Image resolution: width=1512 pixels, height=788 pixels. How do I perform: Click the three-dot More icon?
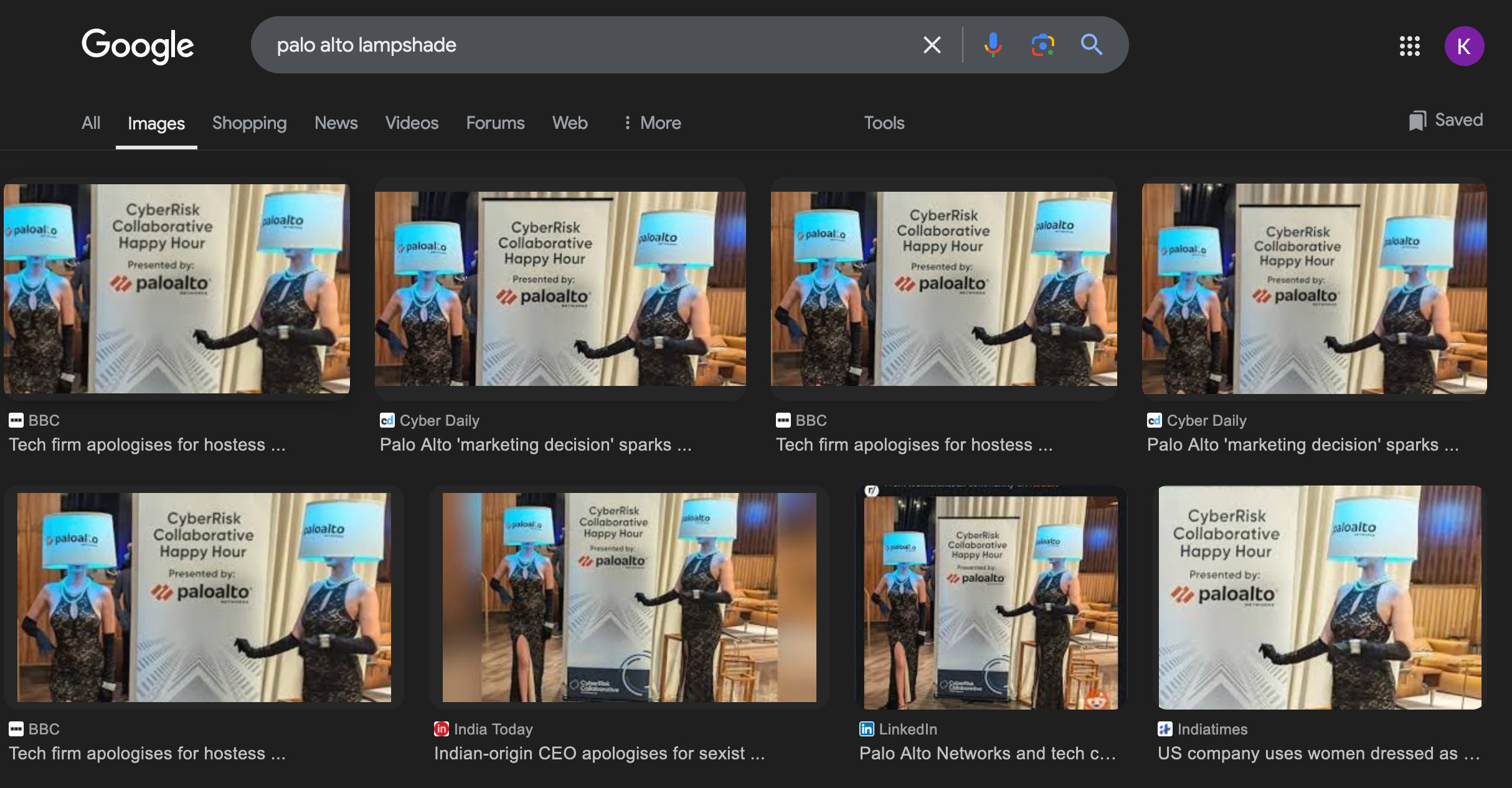point(627,123)
